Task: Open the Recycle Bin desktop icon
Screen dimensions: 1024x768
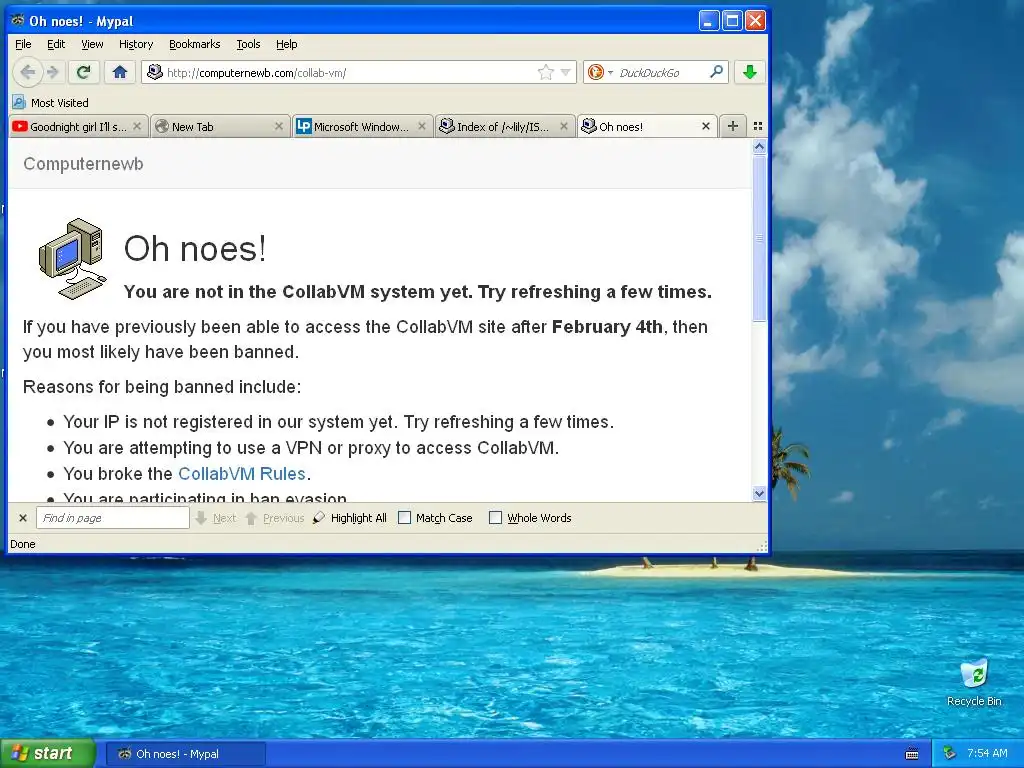Action: [974, 683]
